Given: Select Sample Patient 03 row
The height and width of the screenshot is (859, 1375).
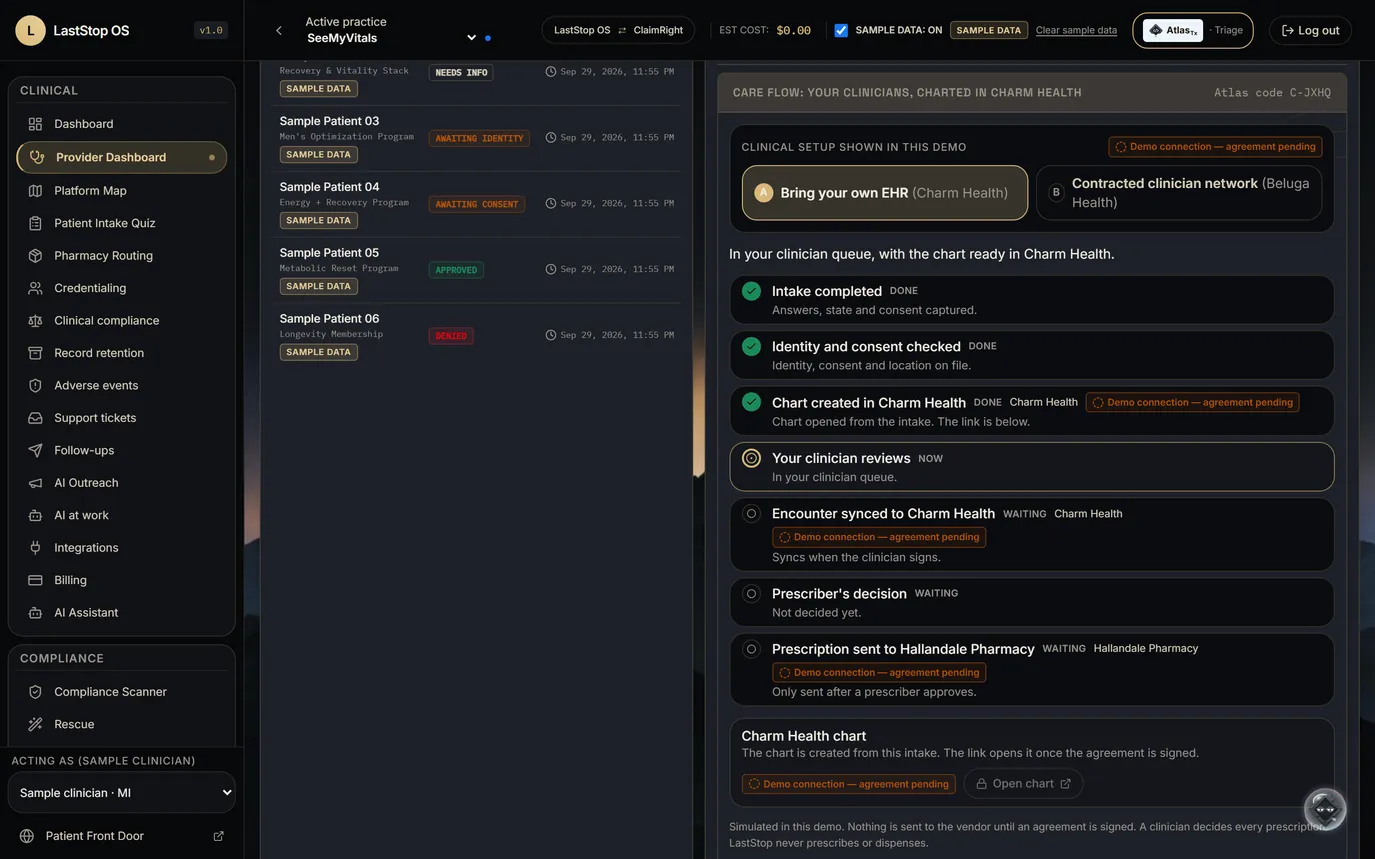Looking at the screenshot, I should pos(476,138).
